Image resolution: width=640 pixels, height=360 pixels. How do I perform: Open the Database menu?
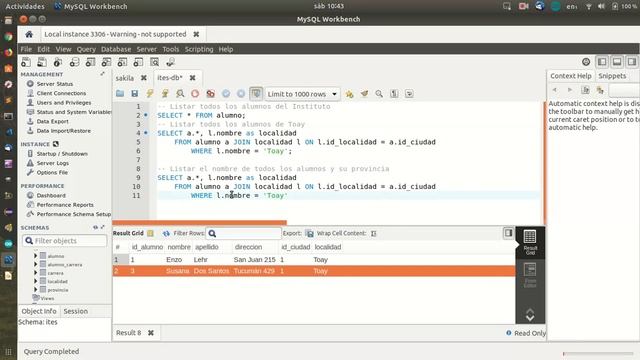click(x=116, y=49)
